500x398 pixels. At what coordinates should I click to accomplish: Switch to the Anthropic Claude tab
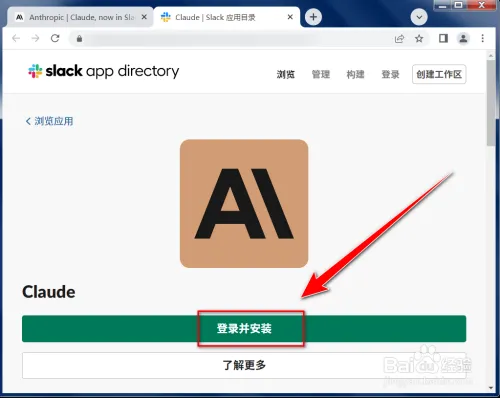(80, 17)
